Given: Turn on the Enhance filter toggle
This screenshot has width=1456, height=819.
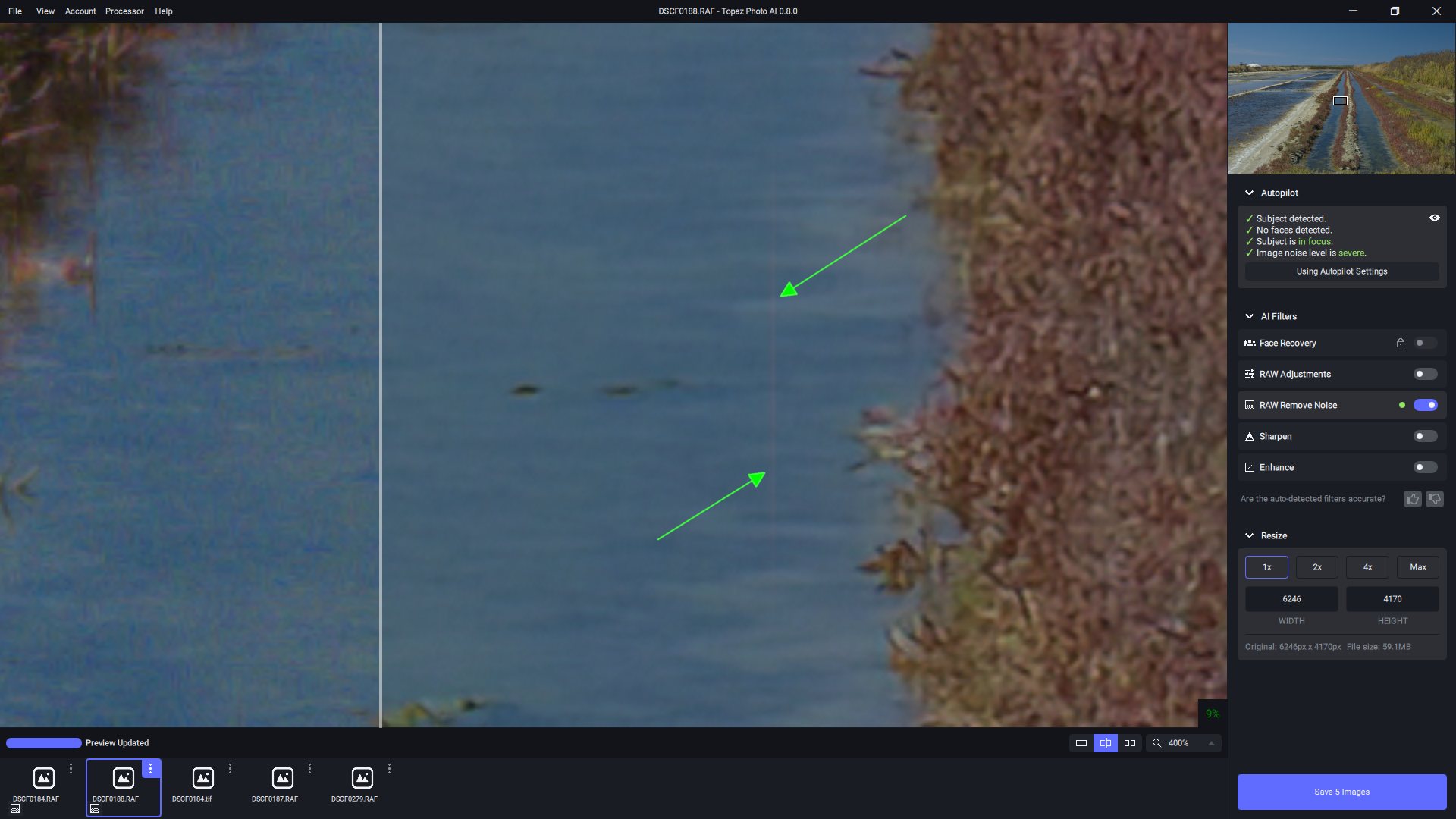Looking at the screenshot, I should (1425, 467).
